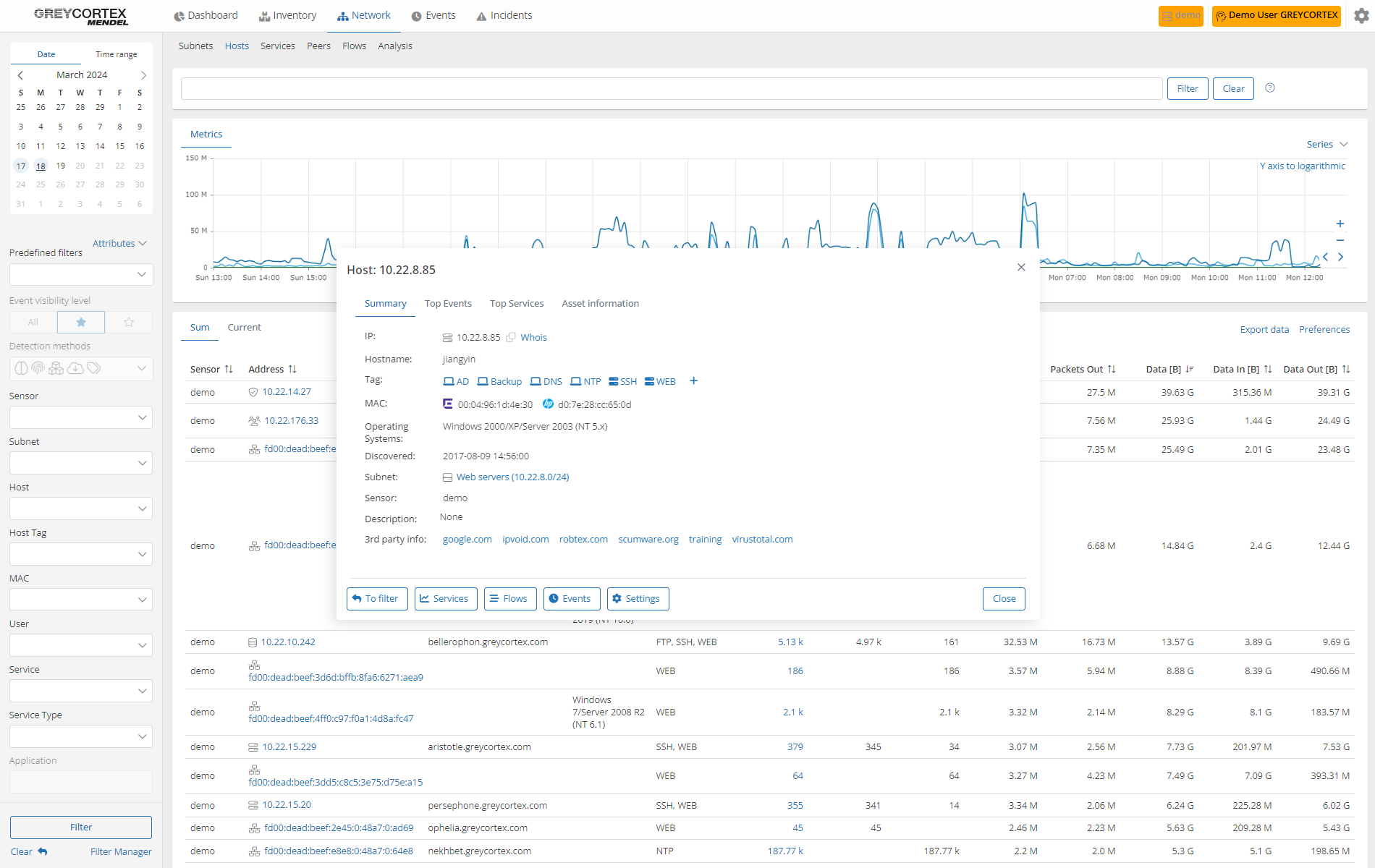Viewport: 1375px width, 868px height.
Task: Switch Y axis to logarithmic
Action: 1303,166
